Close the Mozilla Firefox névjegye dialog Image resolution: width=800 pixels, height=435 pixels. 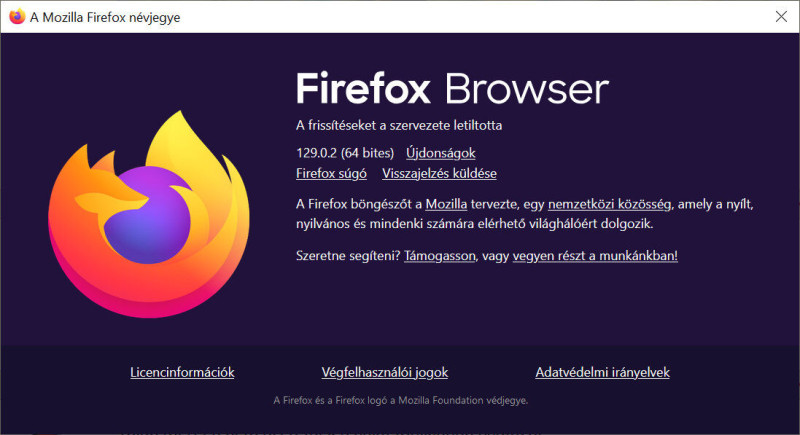pyautogui.click(x=781, y=17)
